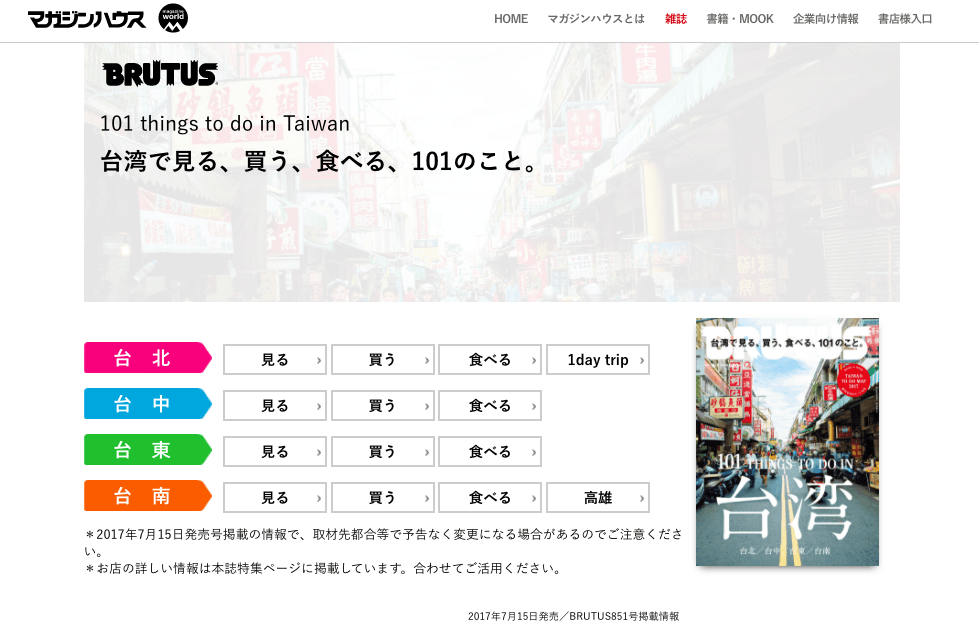Open the HOME menu item
The image size is (979, 642).
(510, 19)
